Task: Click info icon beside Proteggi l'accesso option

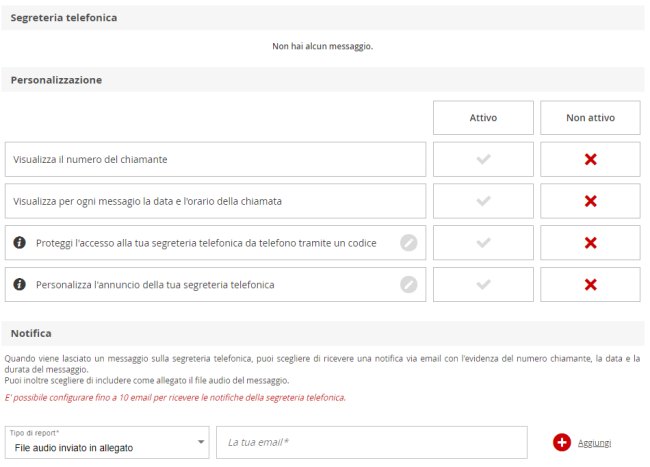Action: point(19,242)
